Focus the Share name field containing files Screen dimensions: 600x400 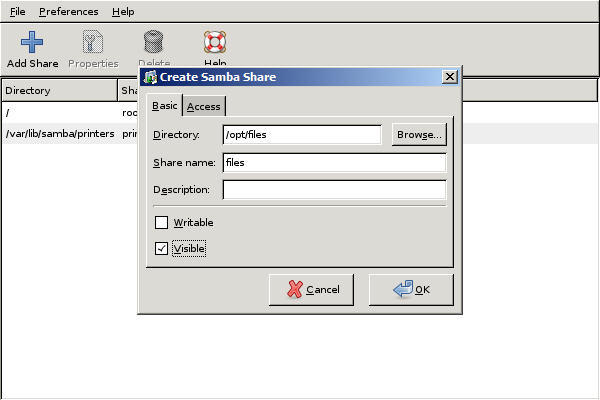[x=334, y=163]
